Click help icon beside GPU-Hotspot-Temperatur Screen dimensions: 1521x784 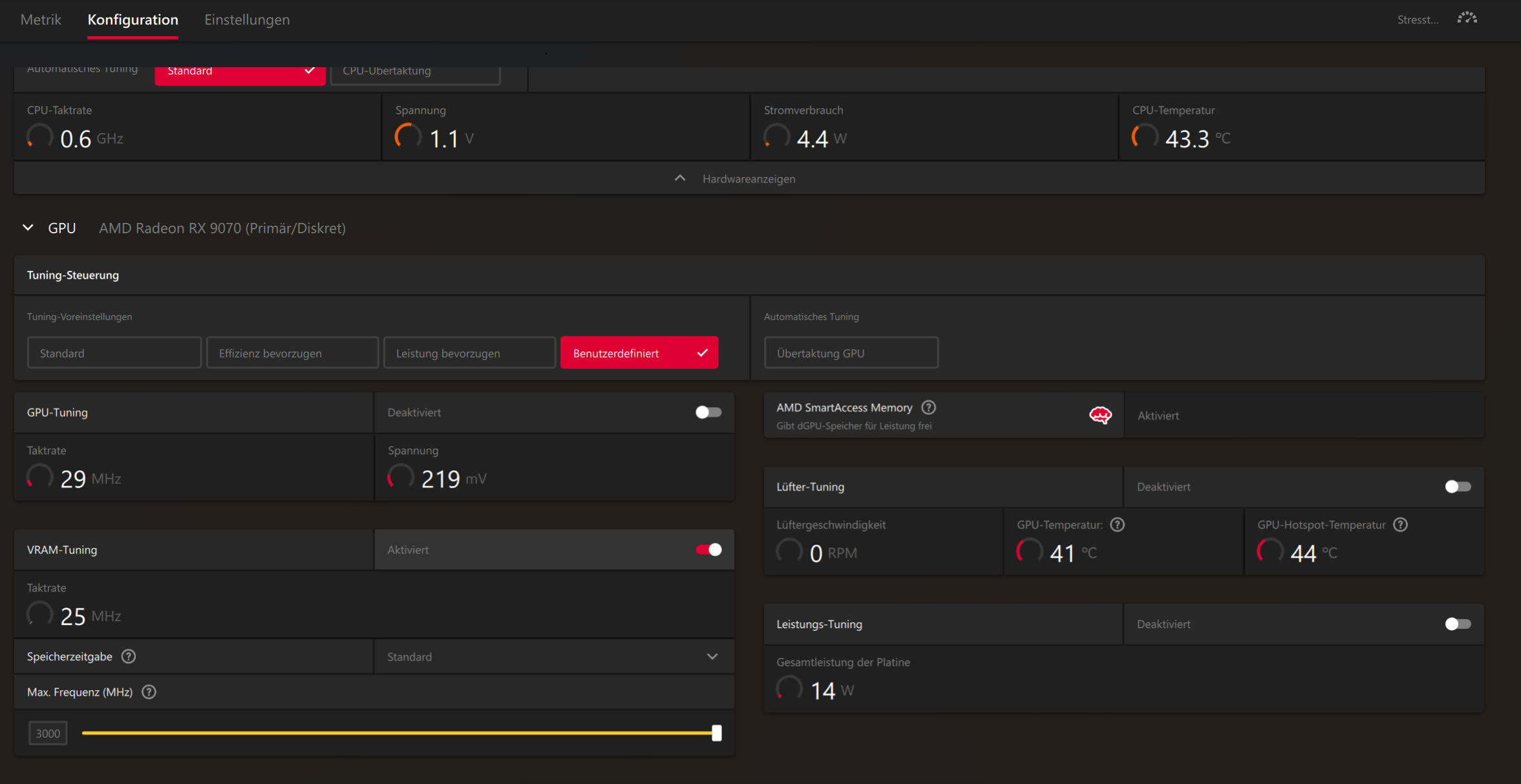coord(1400,525)
